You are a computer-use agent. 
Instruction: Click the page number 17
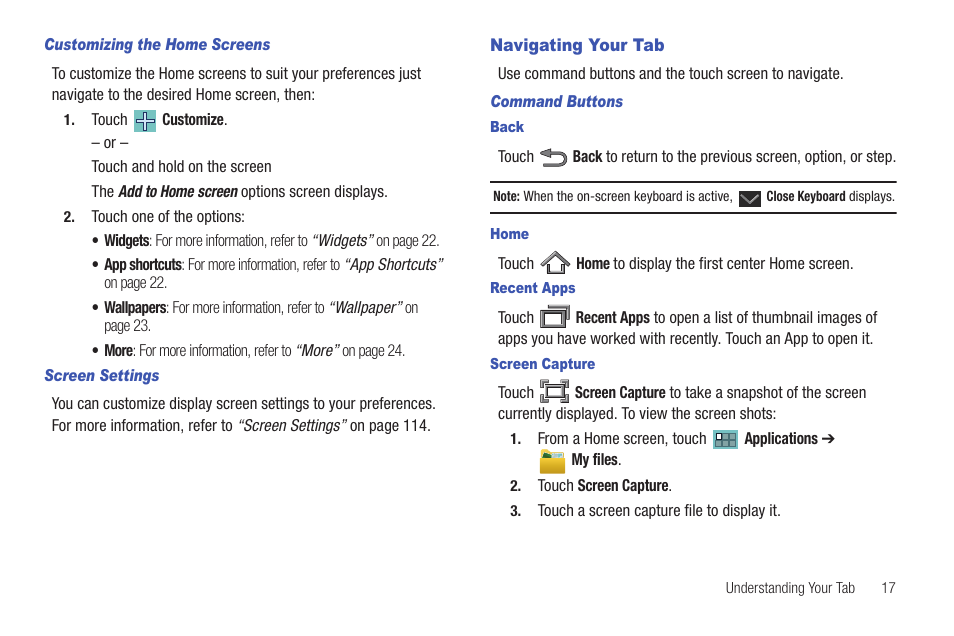[888, 588]
